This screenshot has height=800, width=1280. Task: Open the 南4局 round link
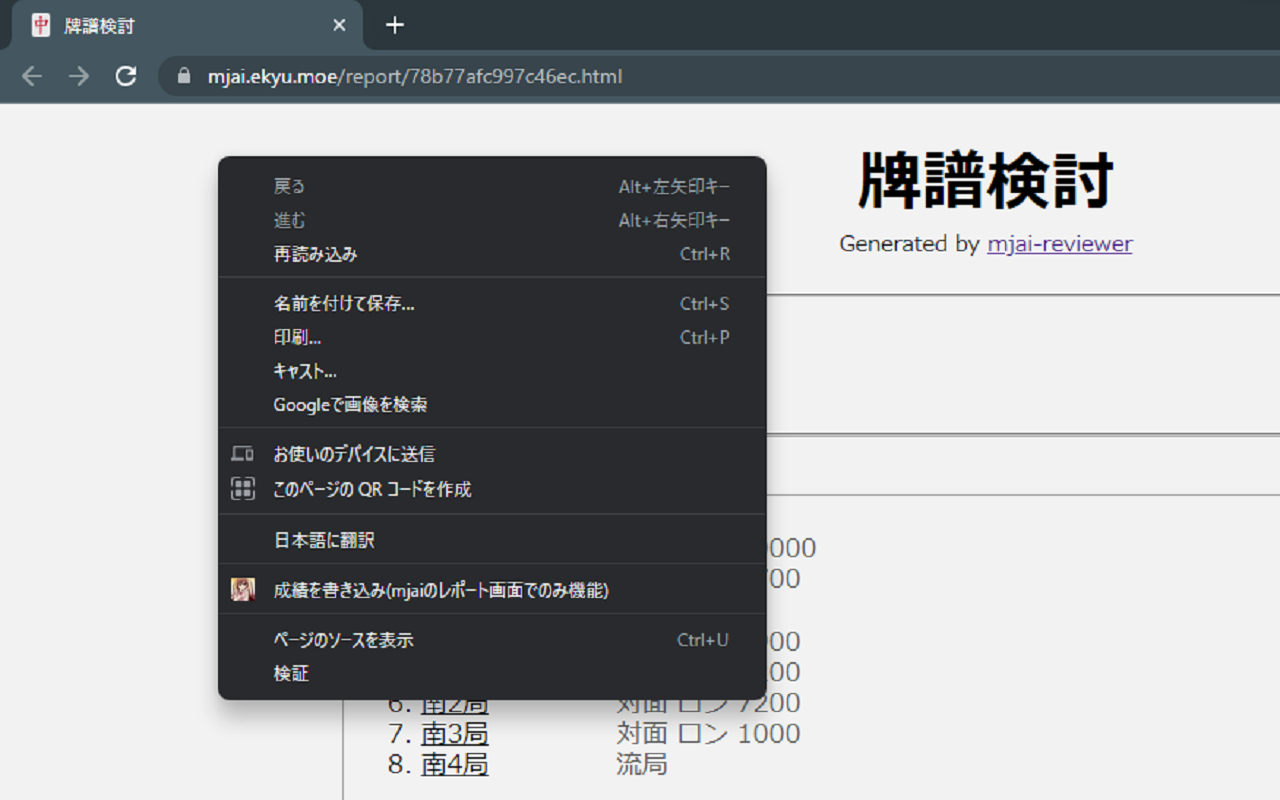coord(455,764)
